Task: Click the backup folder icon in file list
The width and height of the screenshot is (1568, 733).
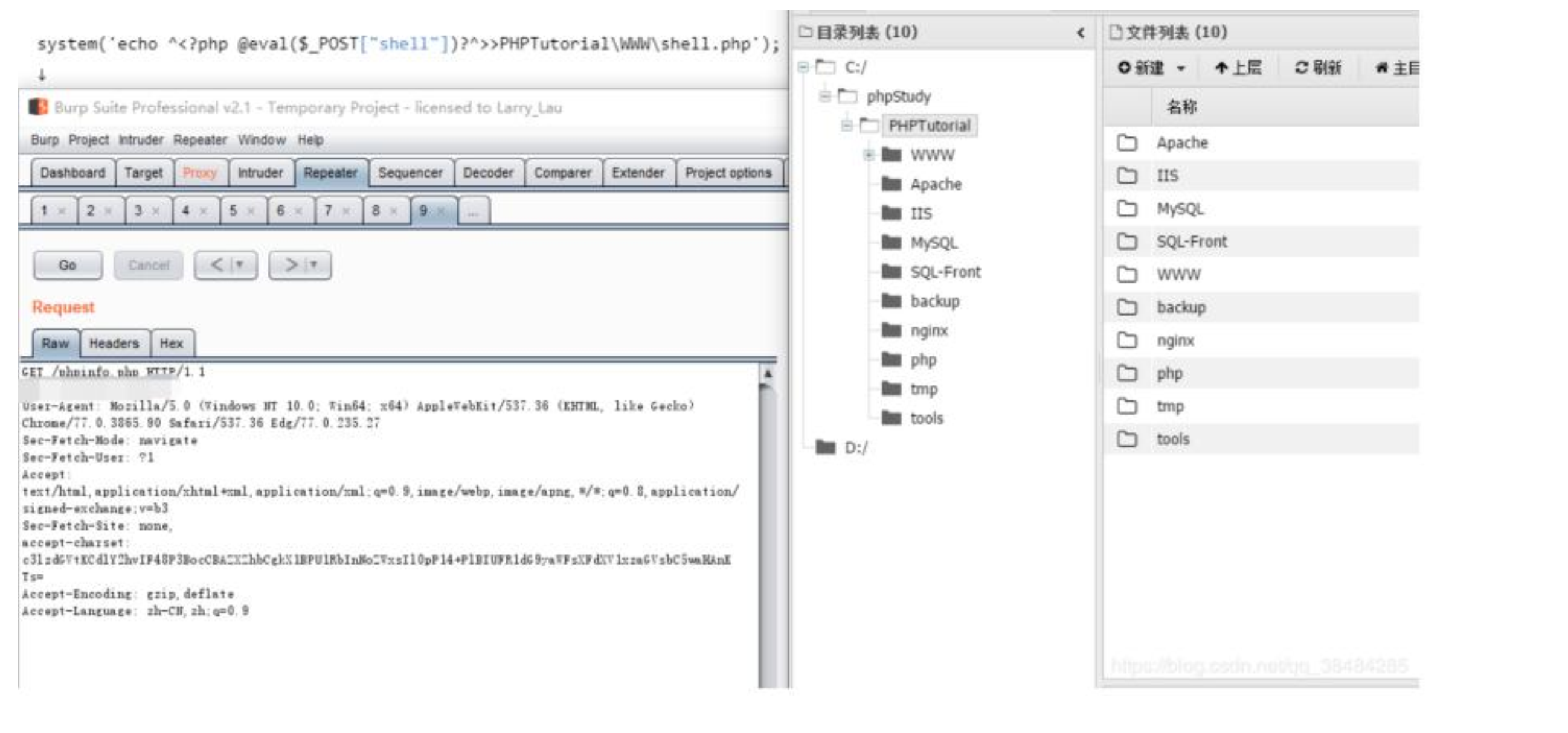Action: (x=1126, y=307)
